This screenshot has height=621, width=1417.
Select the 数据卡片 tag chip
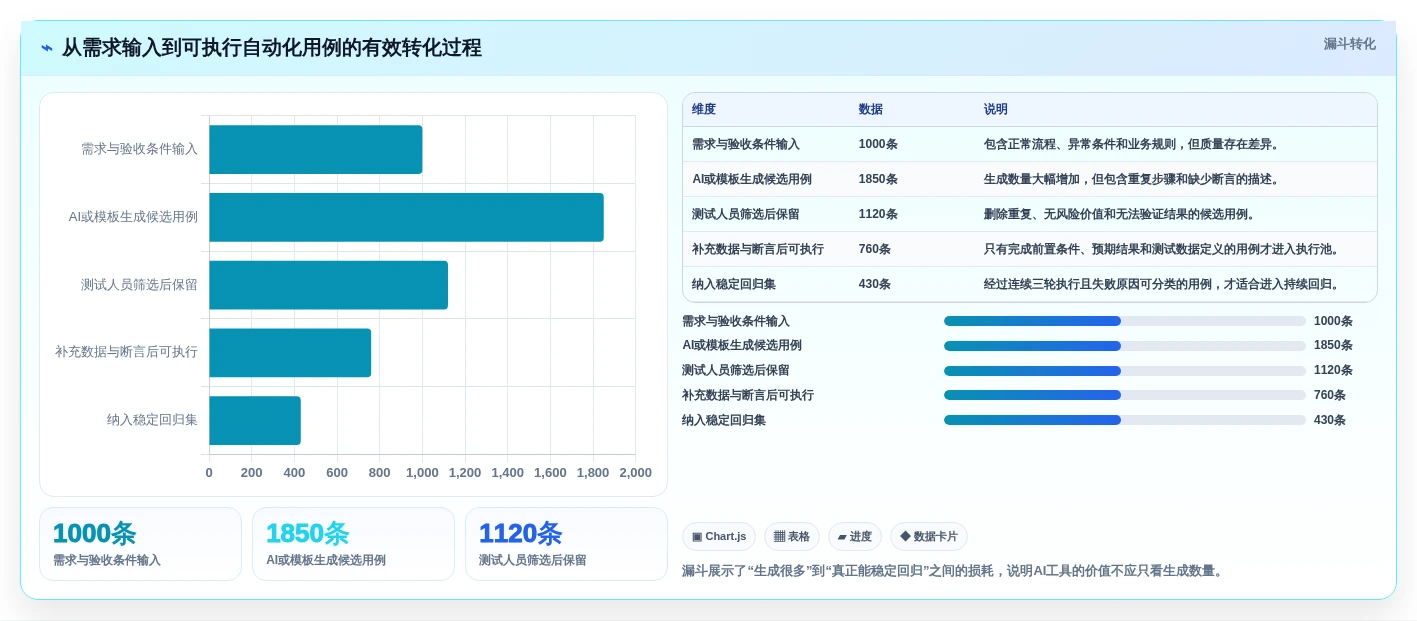pyautogui.click(x=929, y=537)
